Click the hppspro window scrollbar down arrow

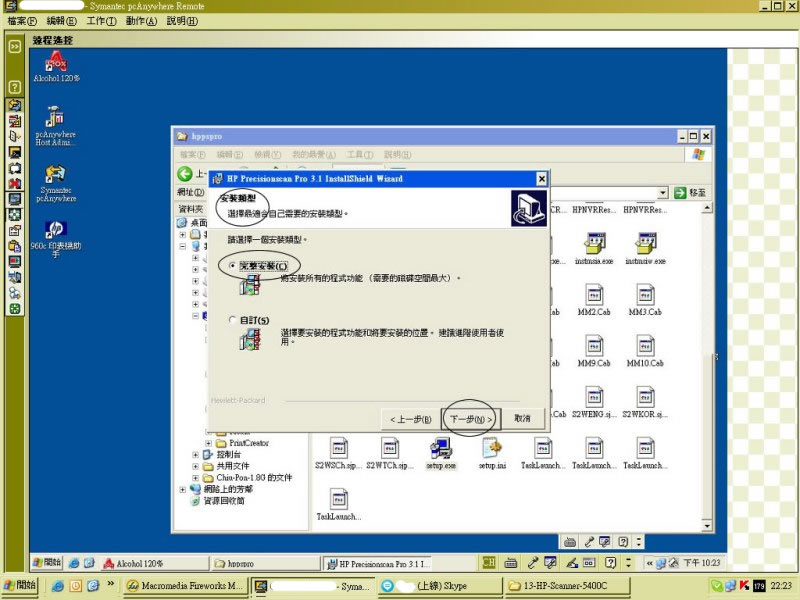tap(707, 526)
